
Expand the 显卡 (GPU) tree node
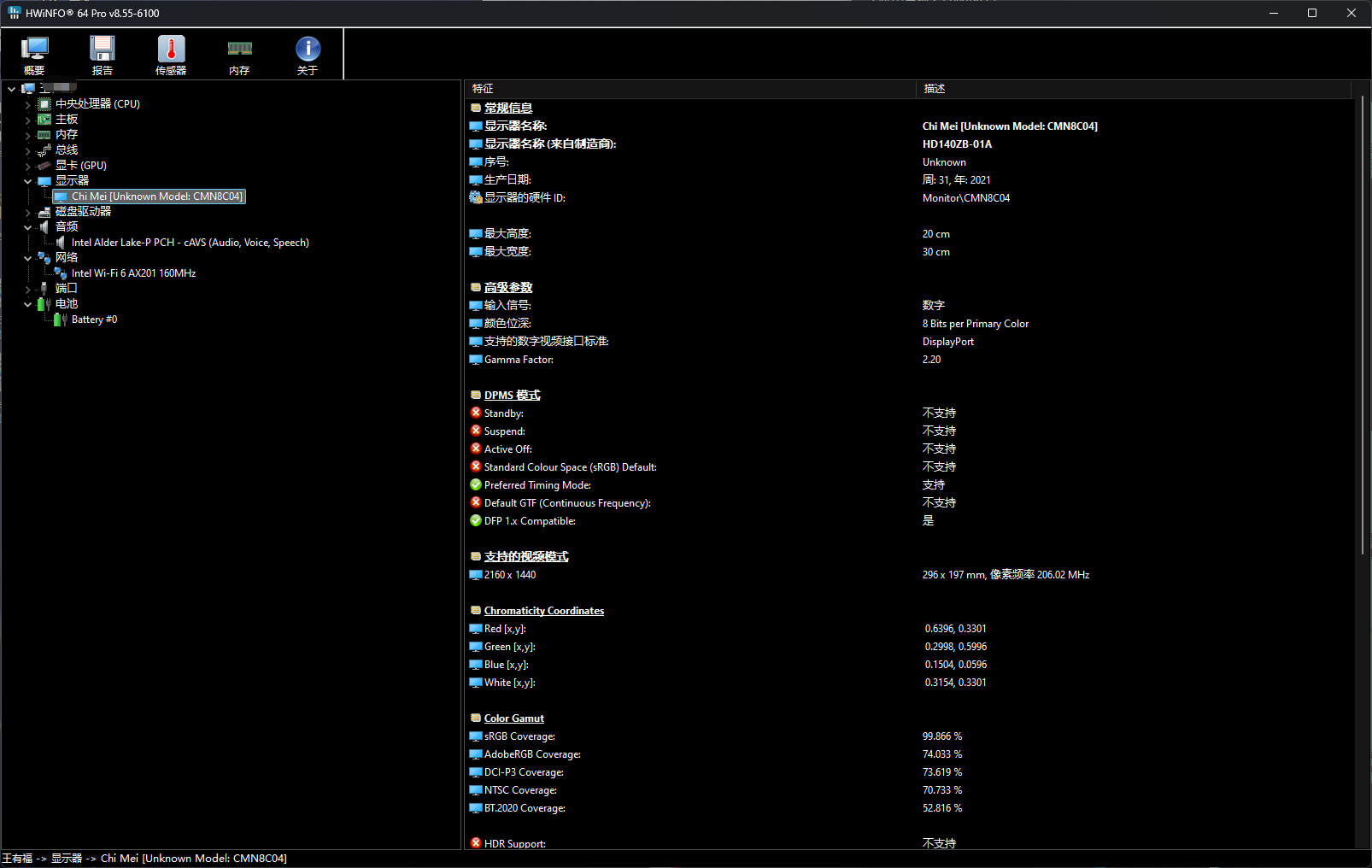[27, 167]
